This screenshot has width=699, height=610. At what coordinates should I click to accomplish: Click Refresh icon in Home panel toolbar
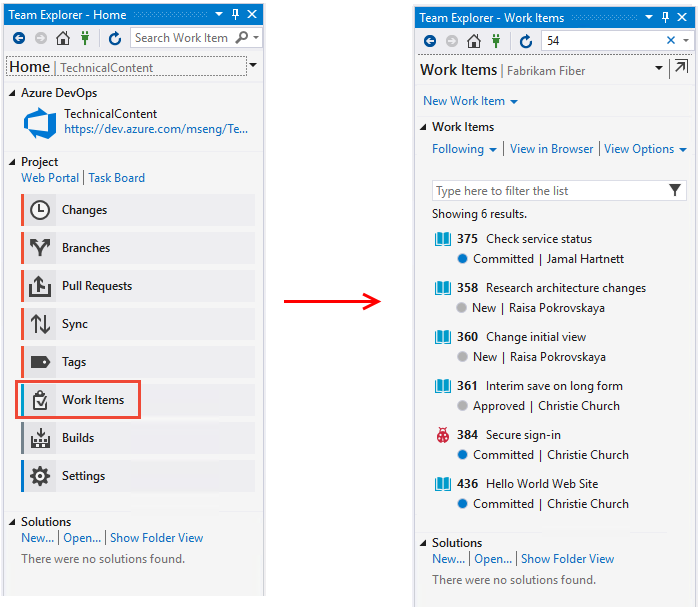(115, 38)
